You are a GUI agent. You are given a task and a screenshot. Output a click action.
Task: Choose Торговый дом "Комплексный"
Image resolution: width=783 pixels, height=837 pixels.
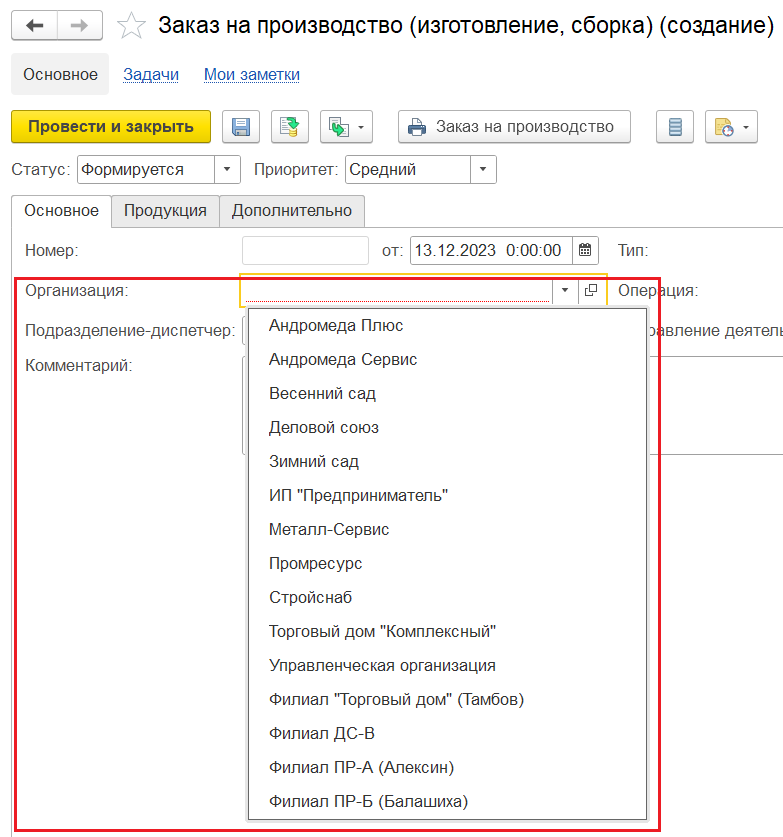447,631
